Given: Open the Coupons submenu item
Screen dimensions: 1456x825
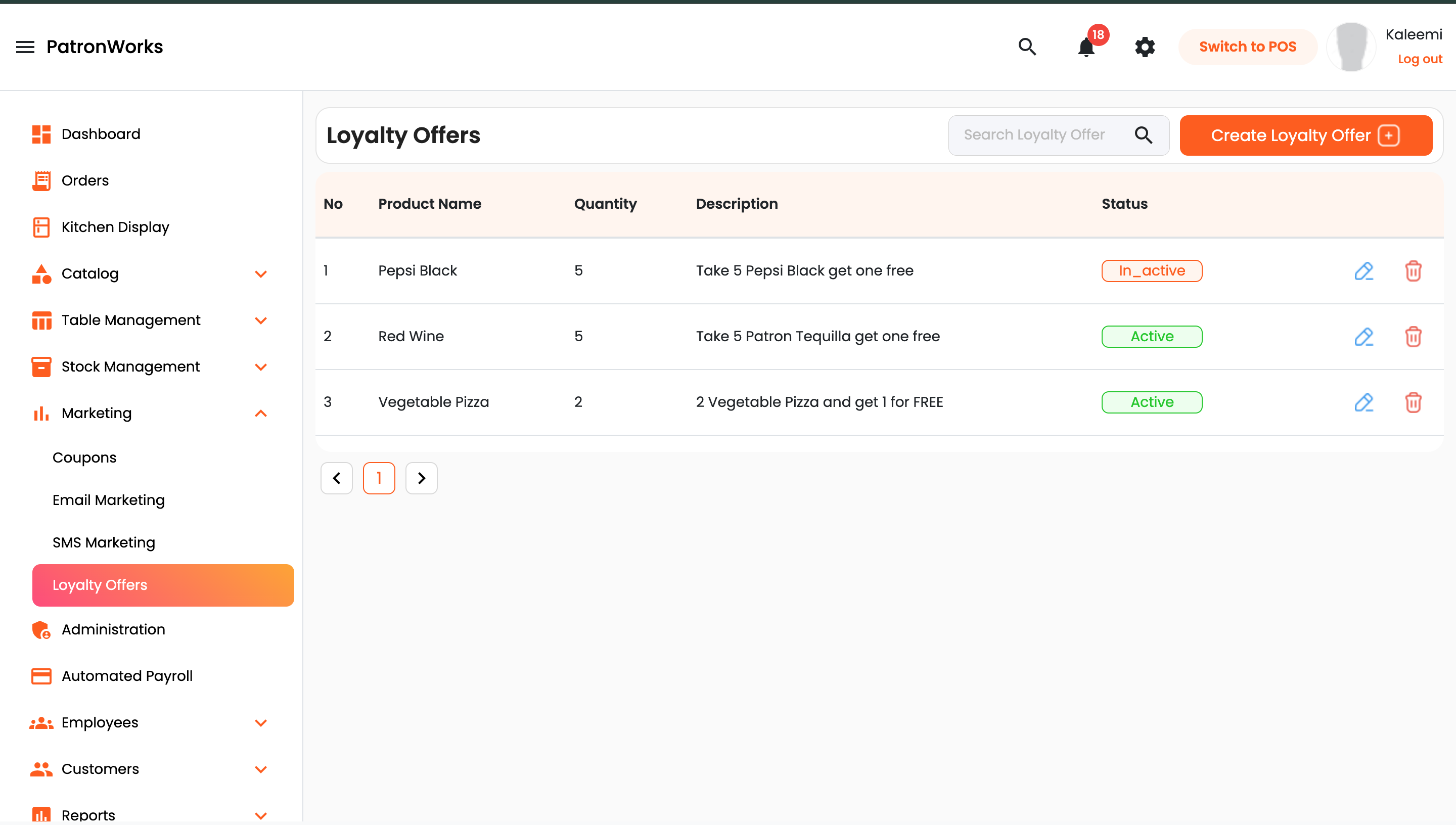Looking at the screenshot, I should (84, 458).
